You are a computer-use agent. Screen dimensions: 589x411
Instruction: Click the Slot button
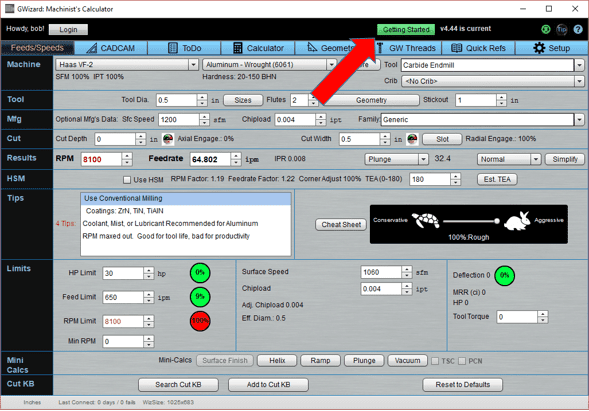pyautogui.click(x=442, y=139)
